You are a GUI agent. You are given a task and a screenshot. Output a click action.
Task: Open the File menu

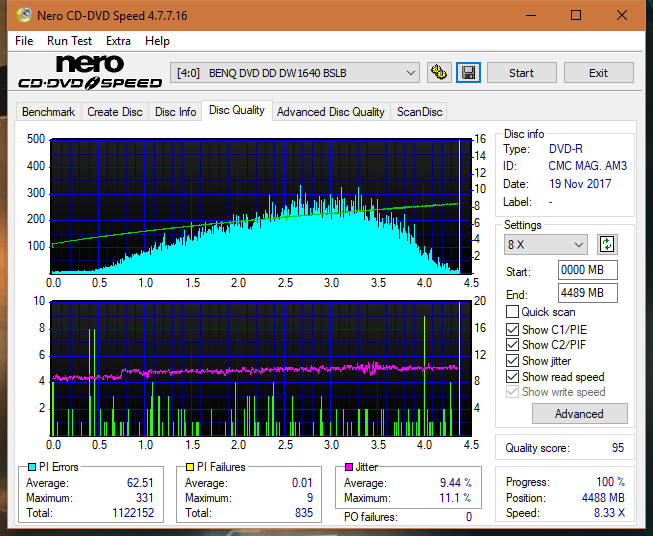[24, 41]
